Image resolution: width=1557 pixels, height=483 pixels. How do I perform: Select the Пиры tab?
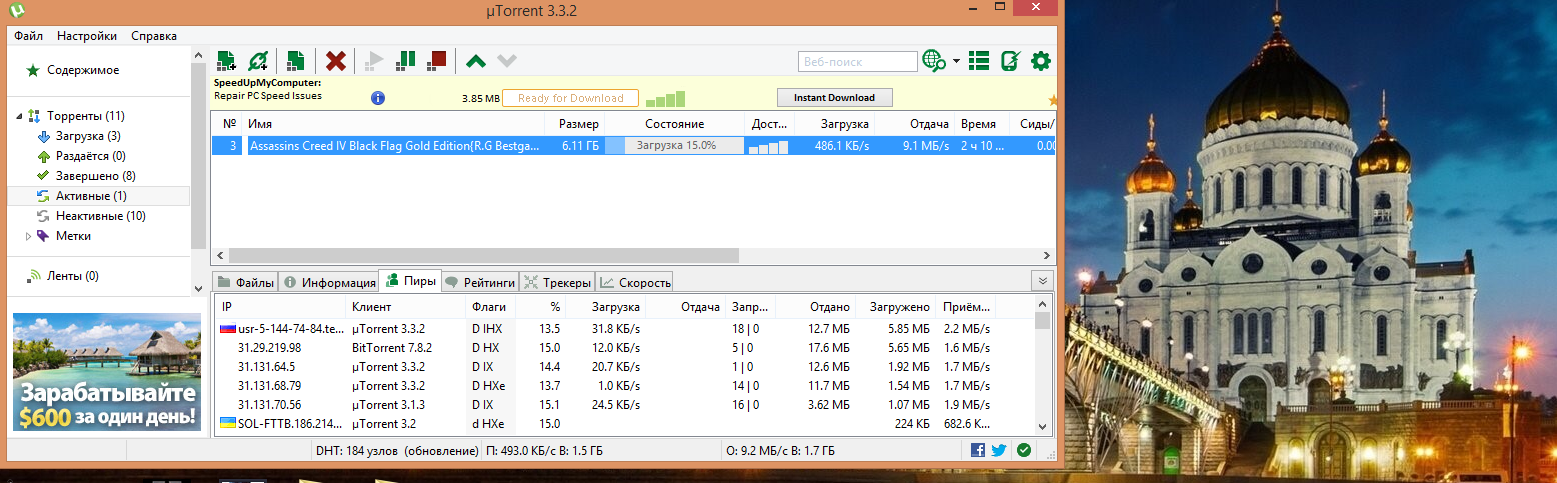(410, 281)
